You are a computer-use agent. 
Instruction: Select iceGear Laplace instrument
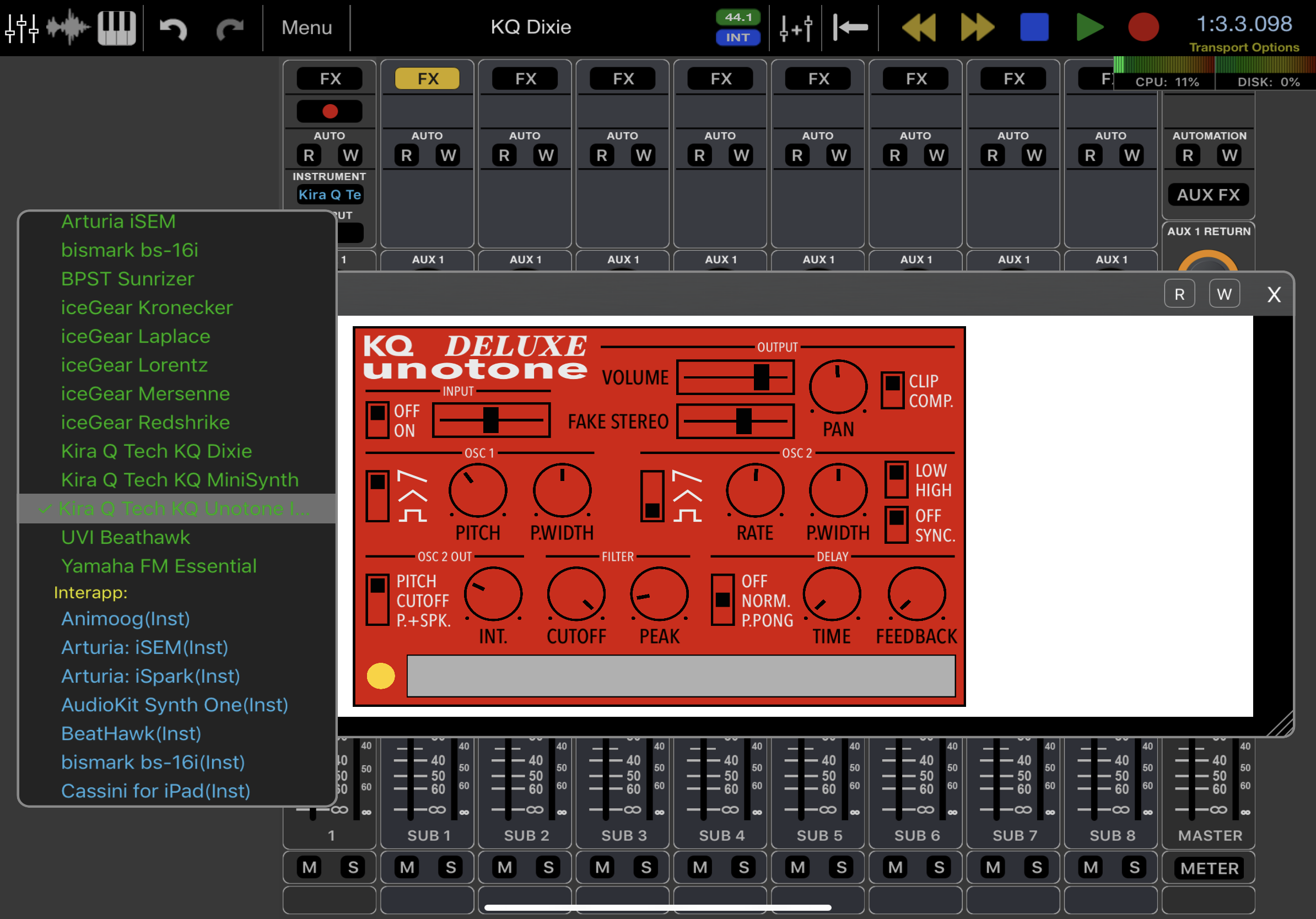click(x=135, y=336)
